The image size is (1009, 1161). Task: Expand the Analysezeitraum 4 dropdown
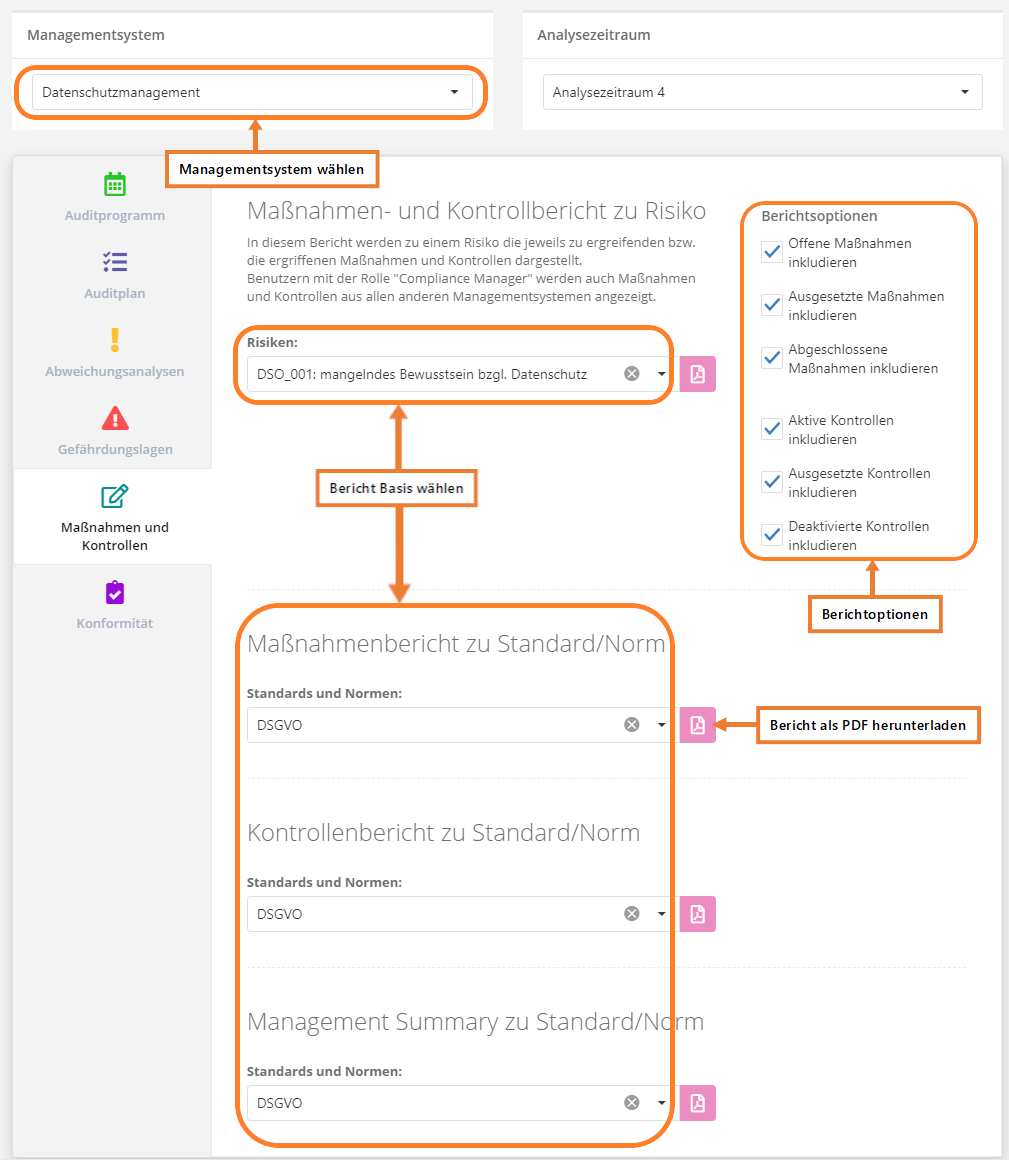point(762,92)
